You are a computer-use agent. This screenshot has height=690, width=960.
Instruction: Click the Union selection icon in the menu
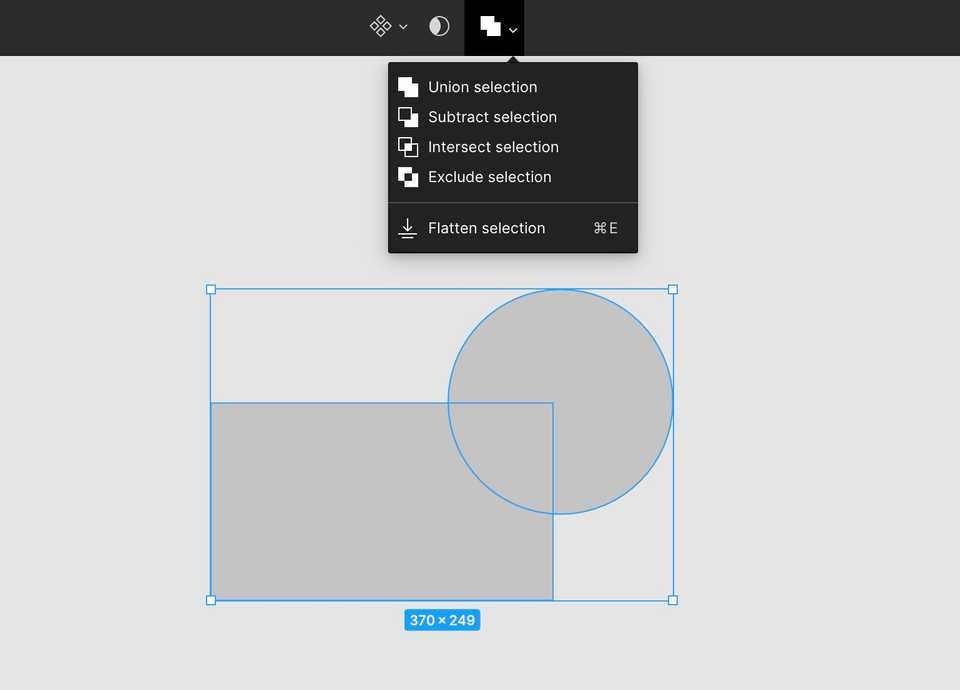coord(407,87)
